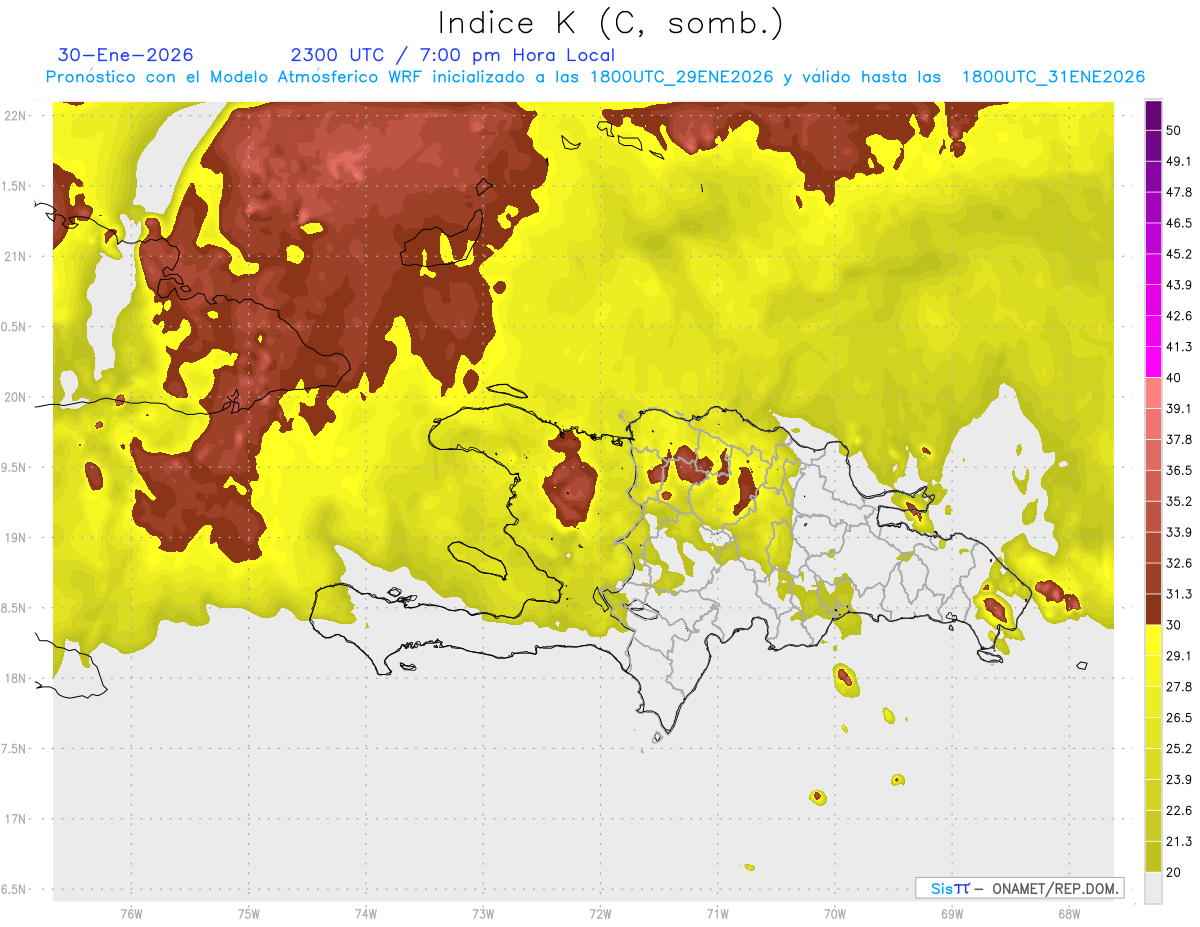1200x927 pixels.
Task: Click the '20N' latitude label
Action: click(x=15, y=397)
